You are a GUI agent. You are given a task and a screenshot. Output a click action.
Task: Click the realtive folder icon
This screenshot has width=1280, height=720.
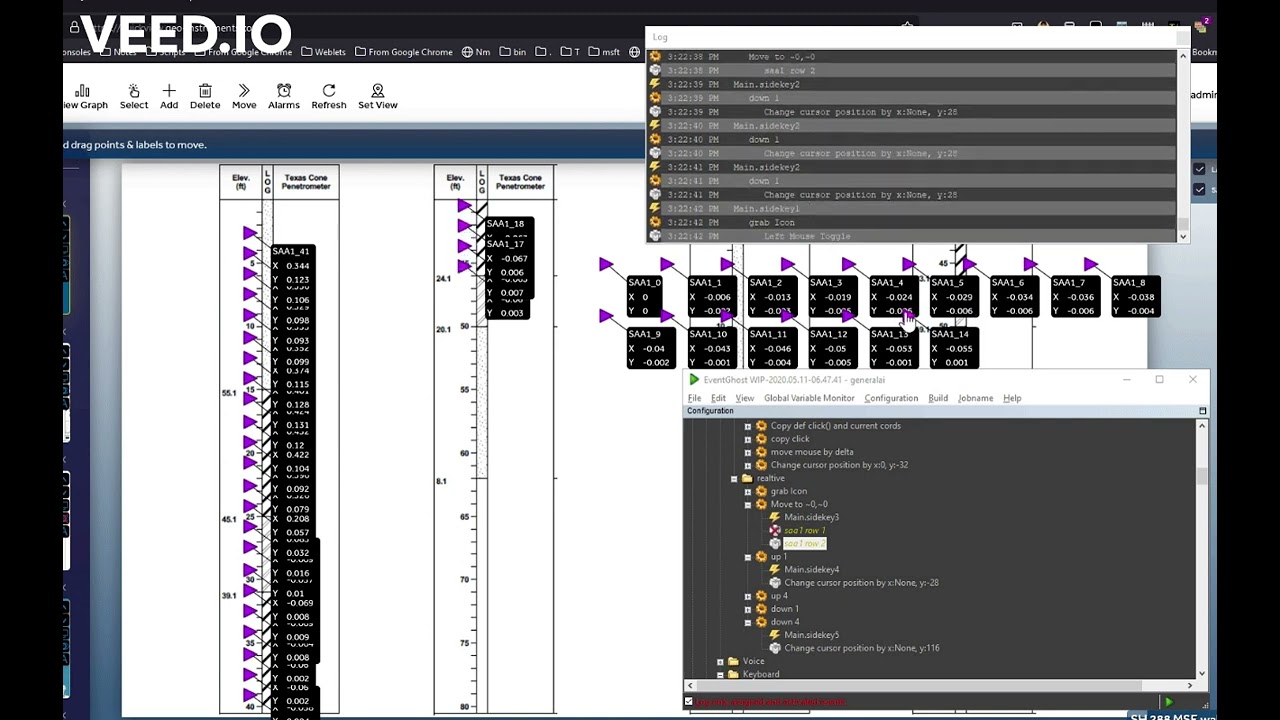(x=747, y=478)
